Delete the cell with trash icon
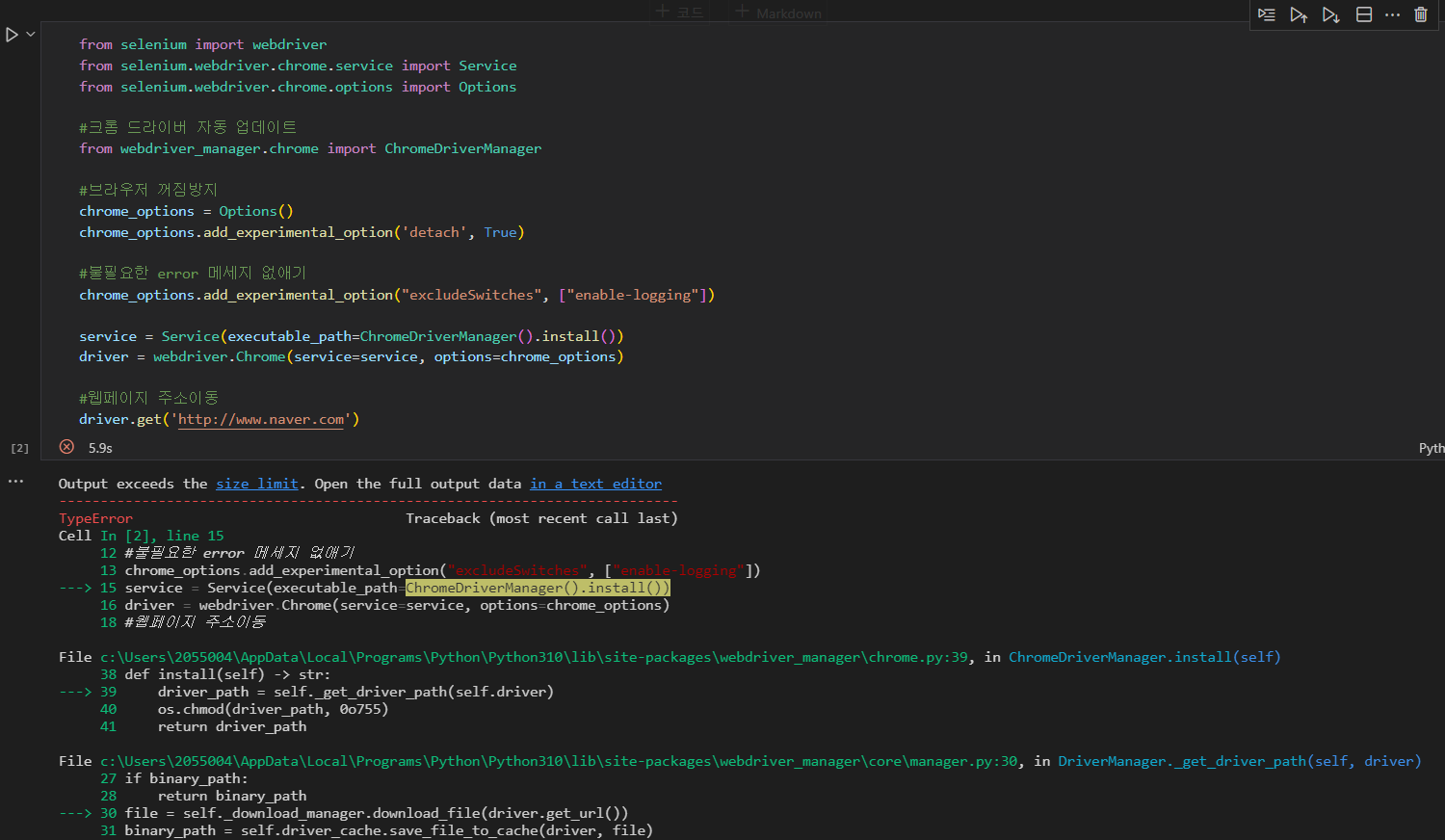1445x840 pixels. (1421, 14)
